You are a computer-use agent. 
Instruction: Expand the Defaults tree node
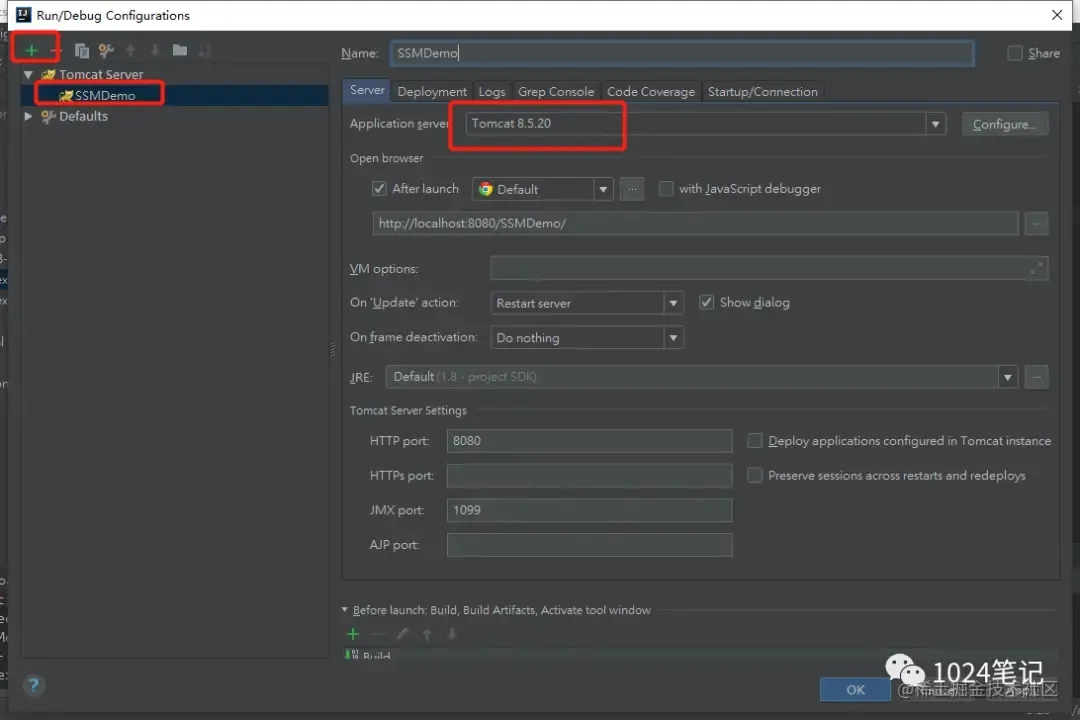(28, 116)
